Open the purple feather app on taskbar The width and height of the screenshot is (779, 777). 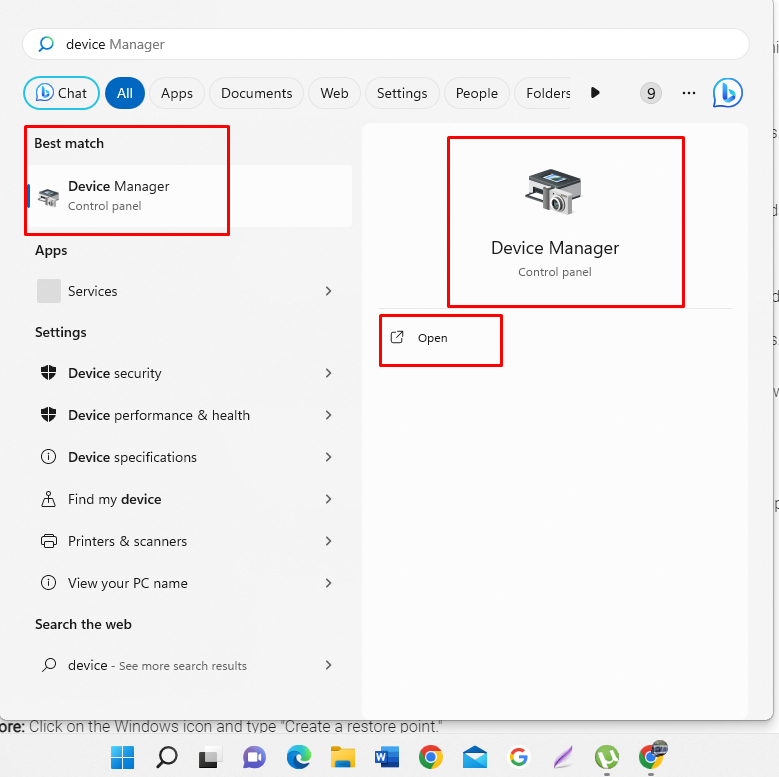tap(563, 757)
